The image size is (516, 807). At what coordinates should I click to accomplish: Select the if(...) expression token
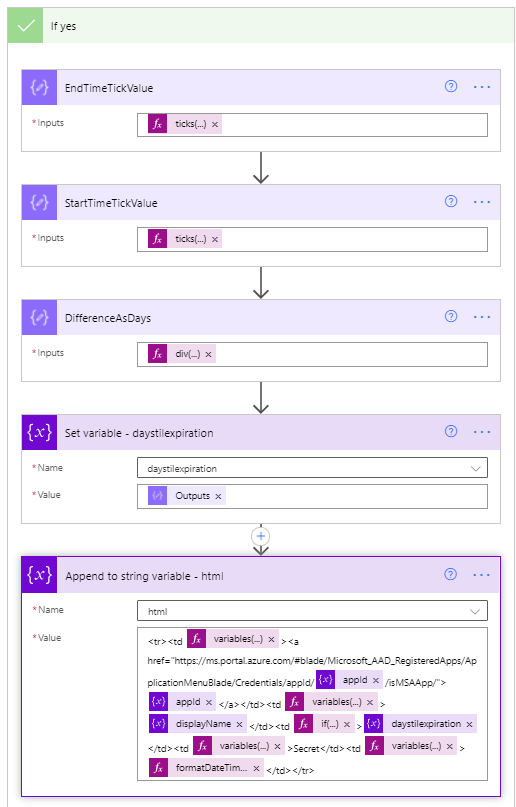(x=324, y=724)
